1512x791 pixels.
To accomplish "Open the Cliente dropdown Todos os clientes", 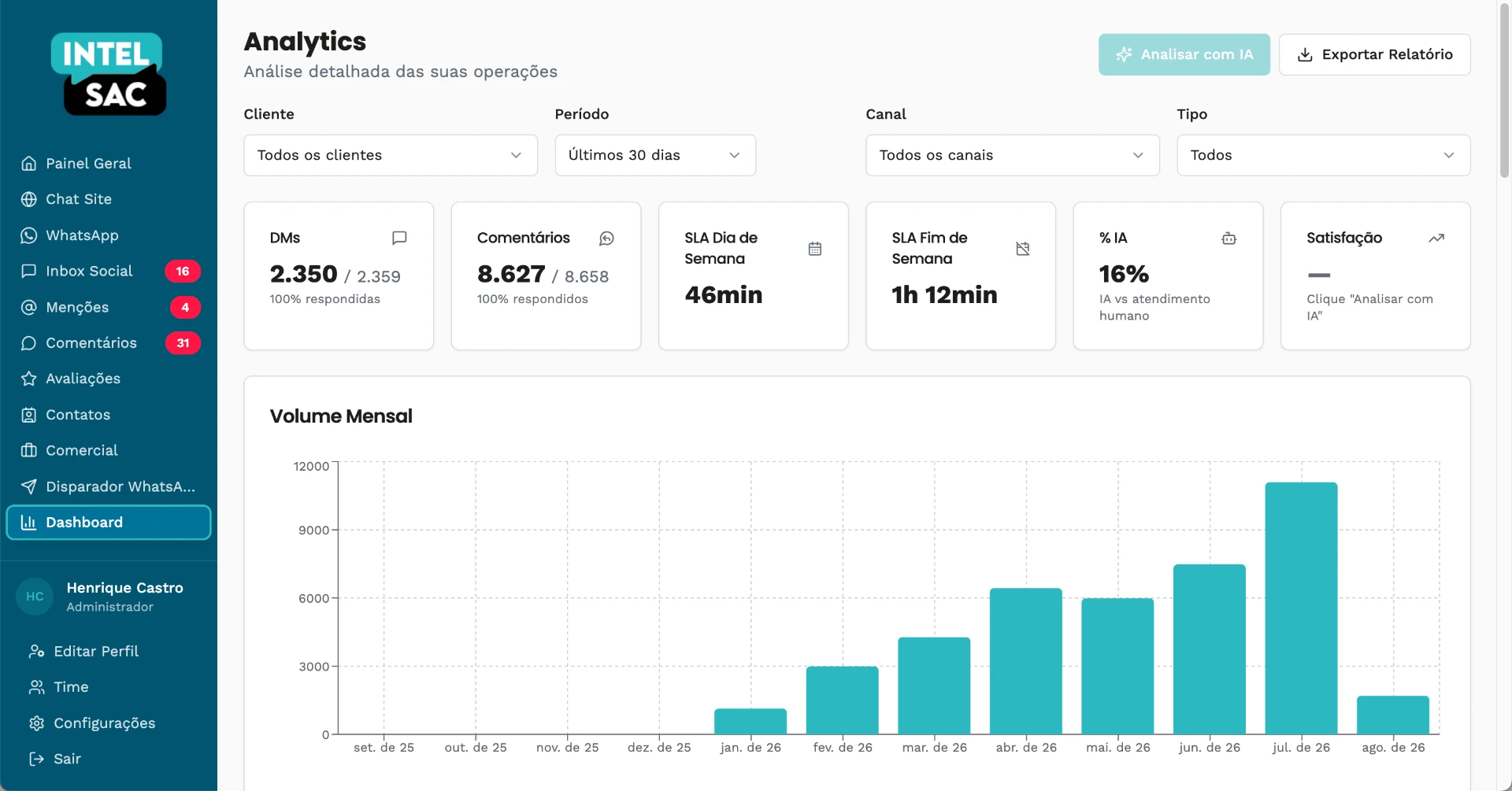I will click(x=391, y=155).
